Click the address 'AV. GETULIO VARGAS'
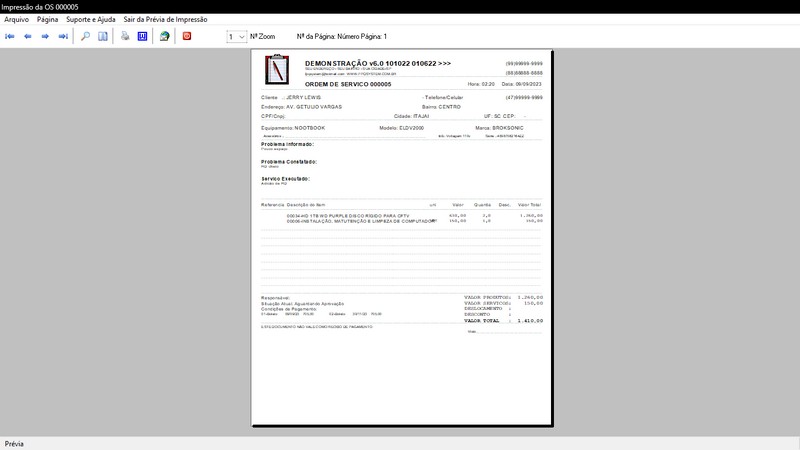This screenshot has width=800, height=450. pyautogui.click(x=314, y=107)
